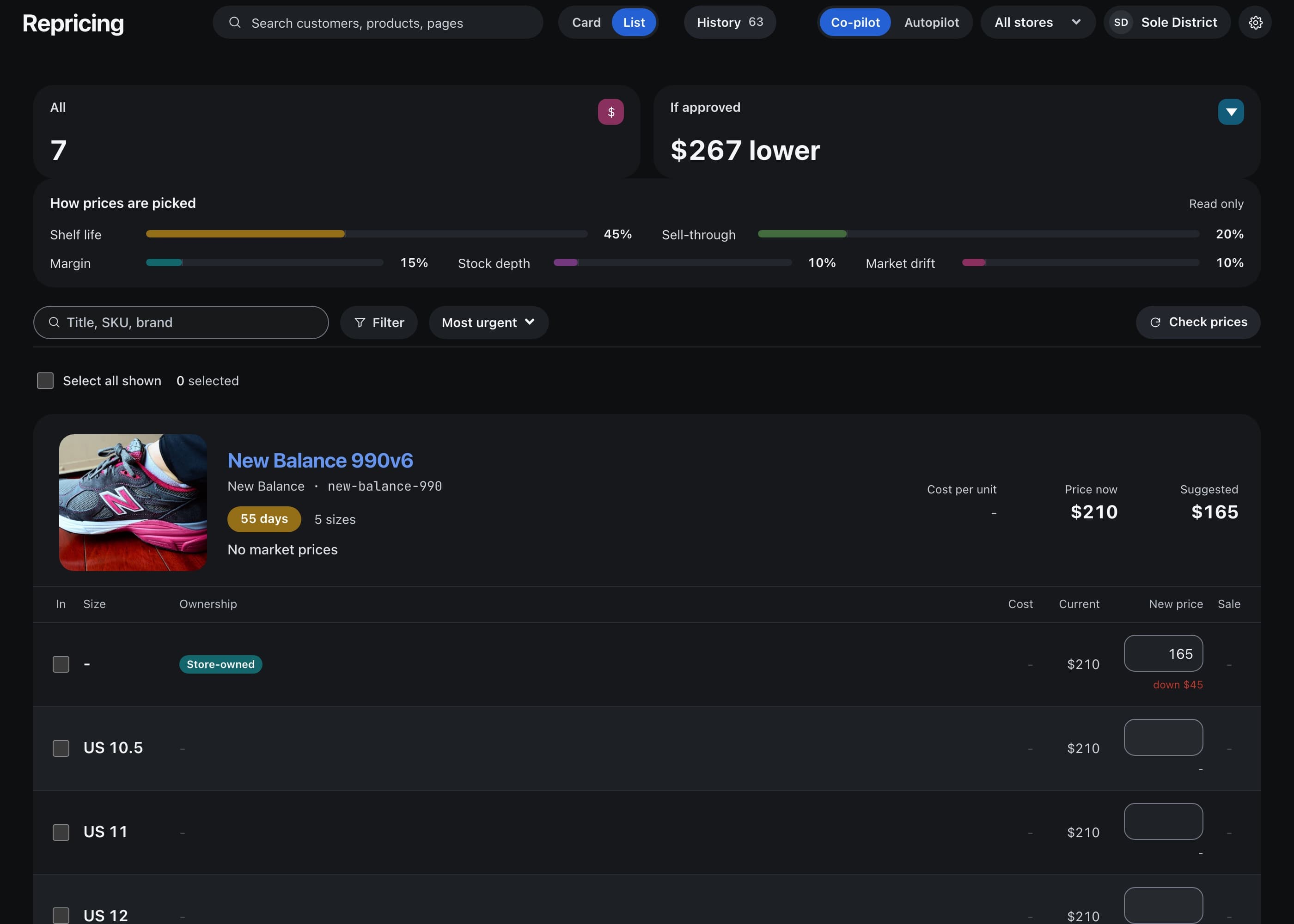Open the All stores dropdown

pos(1038,22)
